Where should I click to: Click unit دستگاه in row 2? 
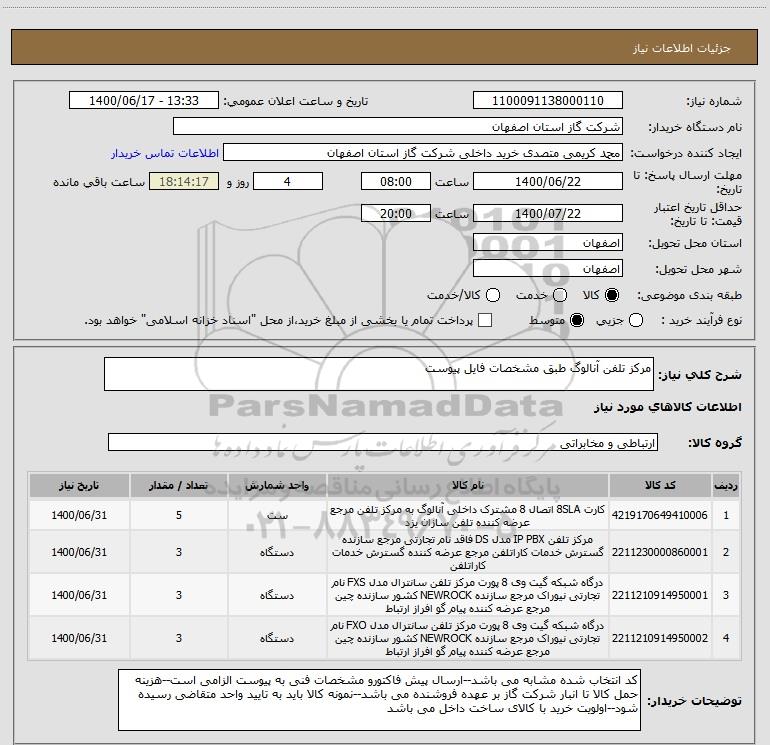point(277,552)
